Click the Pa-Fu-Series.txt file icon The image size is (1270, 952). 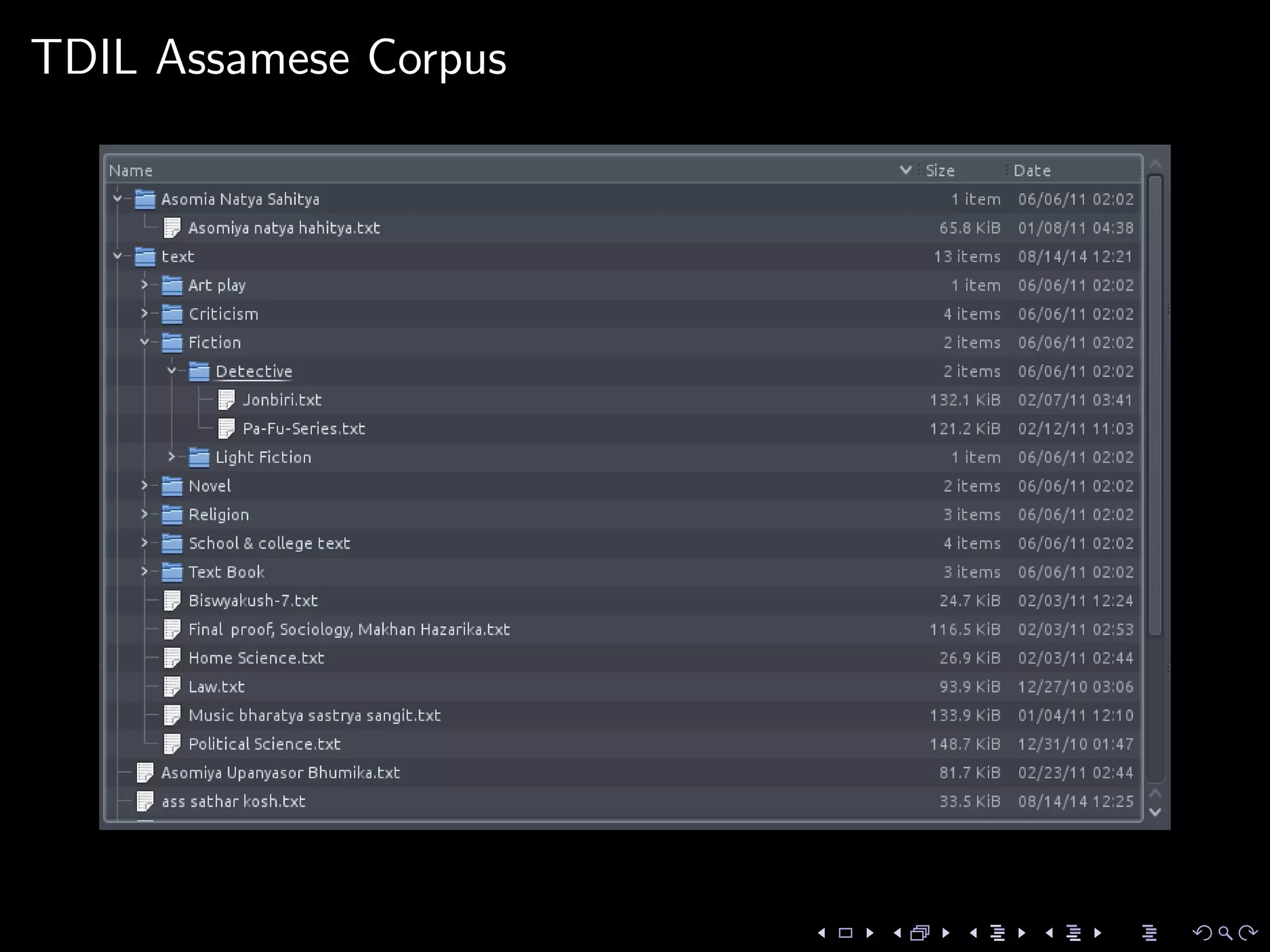click(226, 429)
